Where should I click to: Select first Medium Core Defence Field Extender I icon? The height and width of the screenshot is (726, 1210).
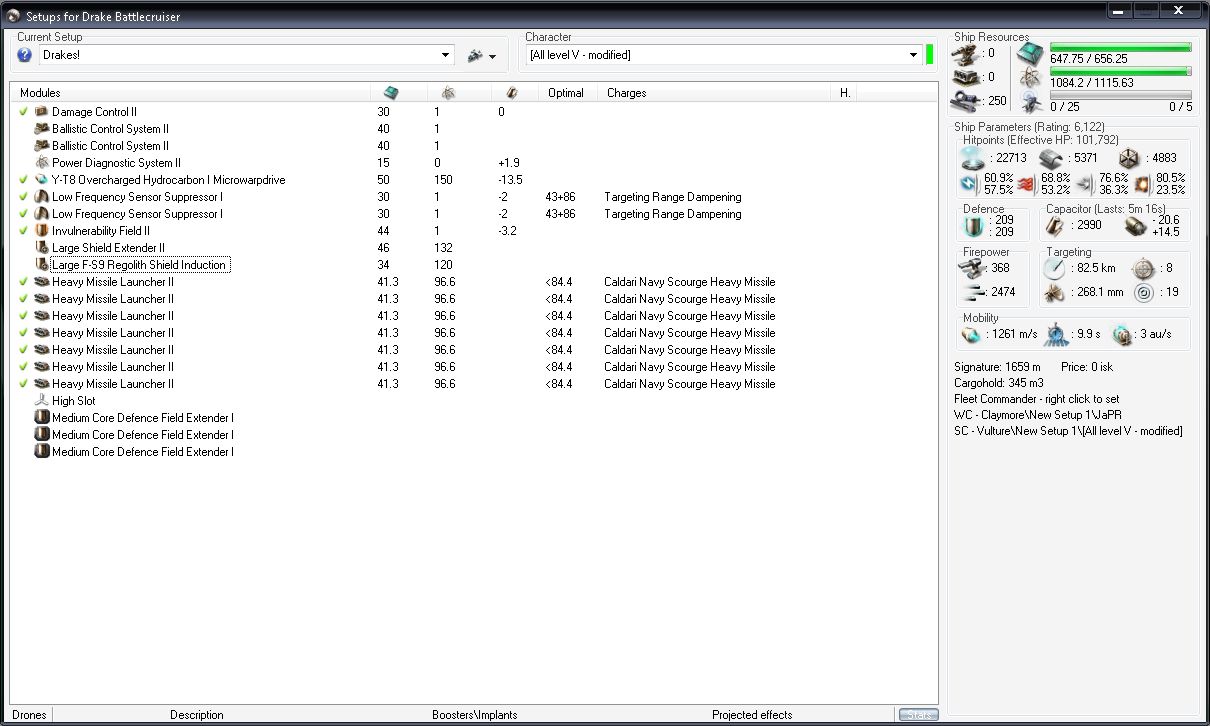42,418
